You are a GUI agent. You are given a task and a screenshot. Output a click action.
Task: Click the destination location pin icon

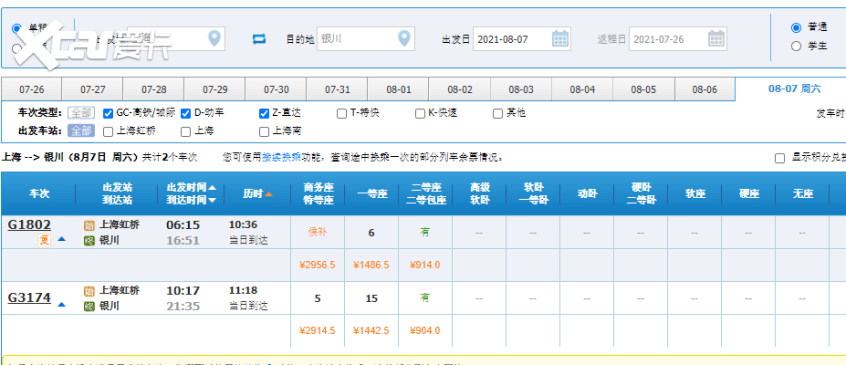(404, 38)
